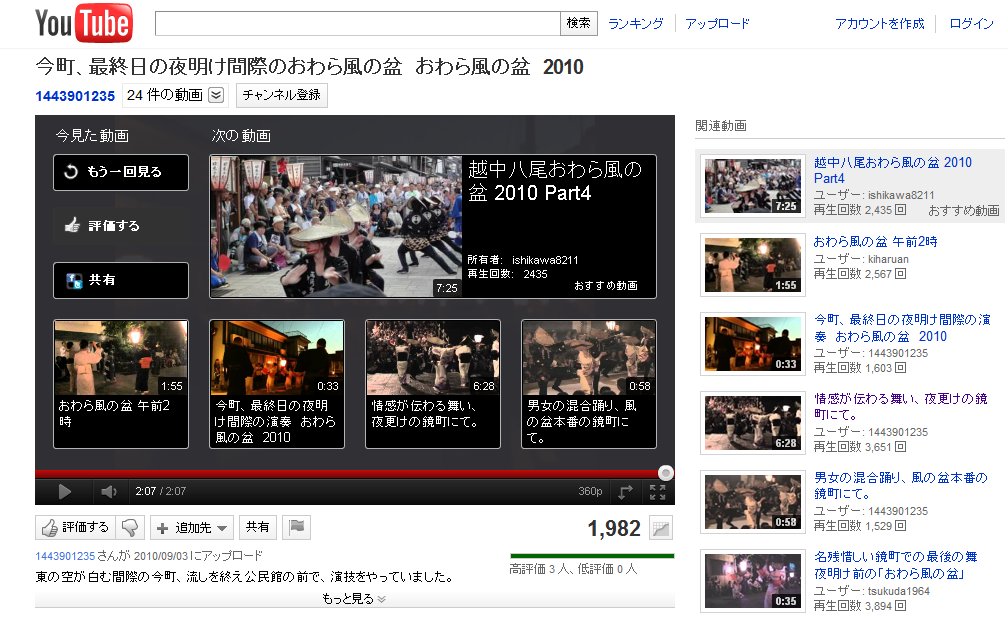Click 共有 share button with social icons in the player
The height and width of the screenshot is (620, 1008).
(121, 280)
